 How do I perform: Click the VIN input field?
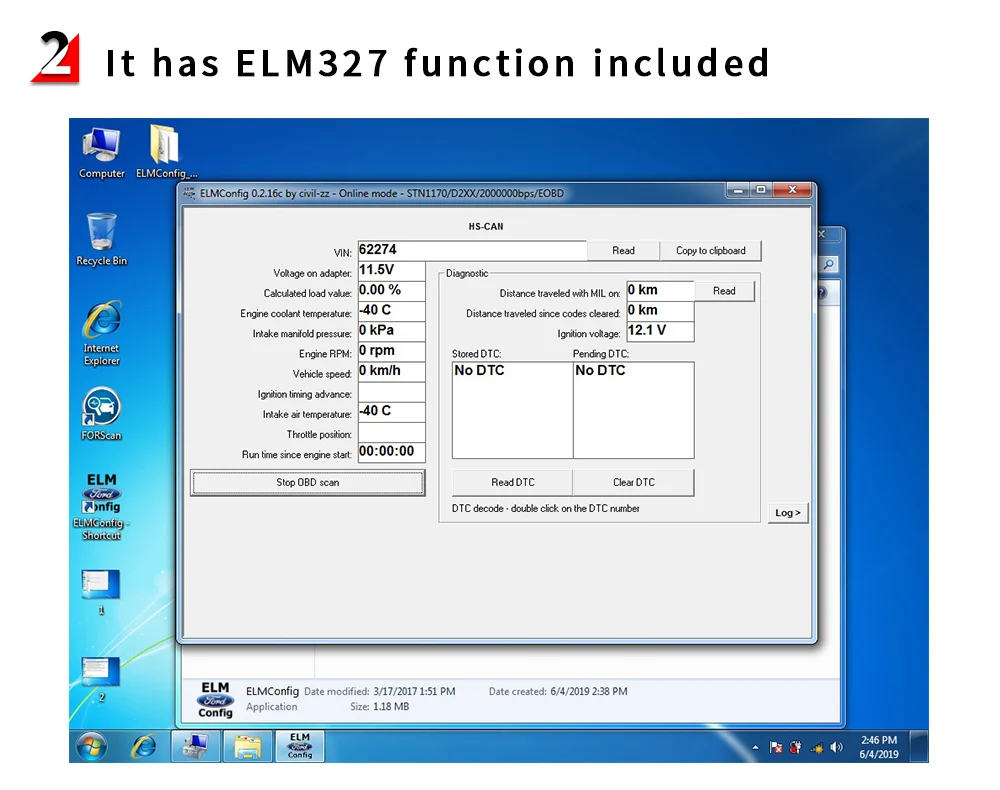point(472,250)
